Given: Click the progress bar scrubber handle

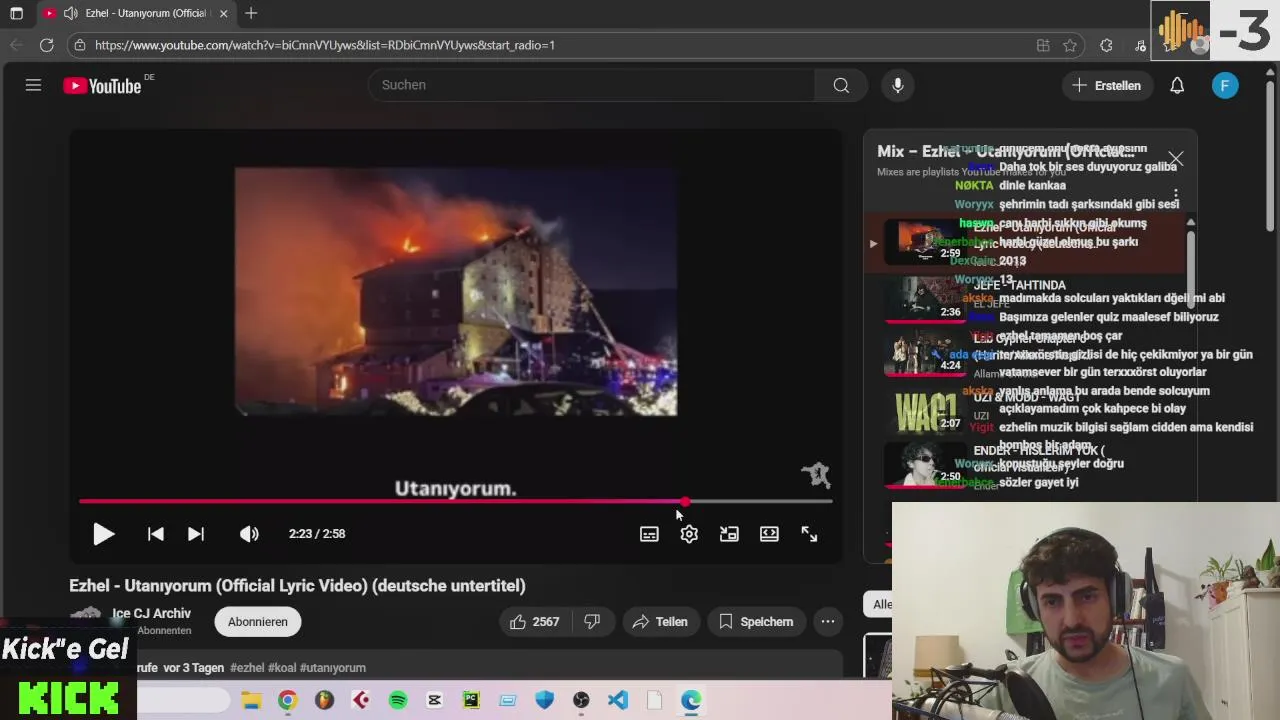Looking at the screenshot, I should click(x=685, y=501).
